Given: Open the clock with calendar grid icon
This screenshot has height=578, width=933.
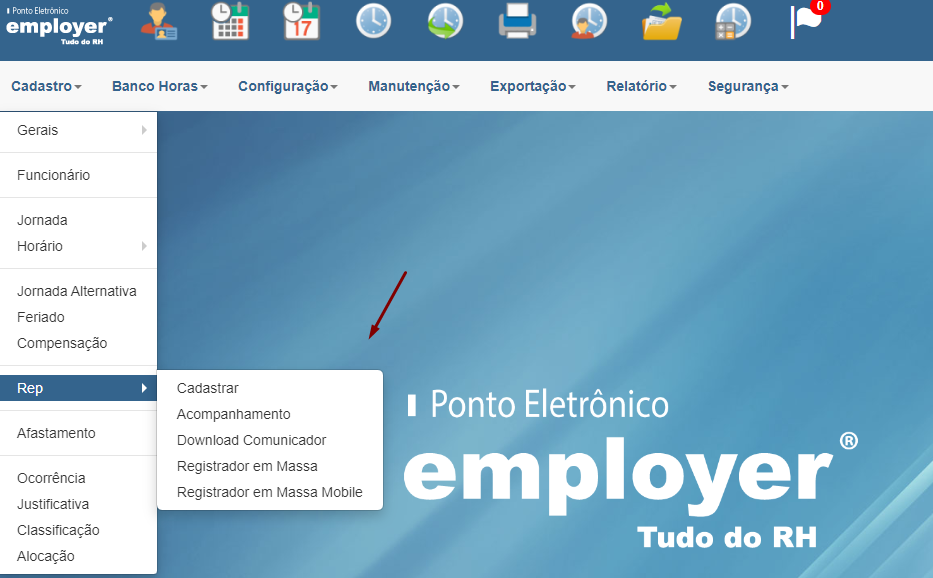Looking at the screenshot, I should tap(230, 21).
